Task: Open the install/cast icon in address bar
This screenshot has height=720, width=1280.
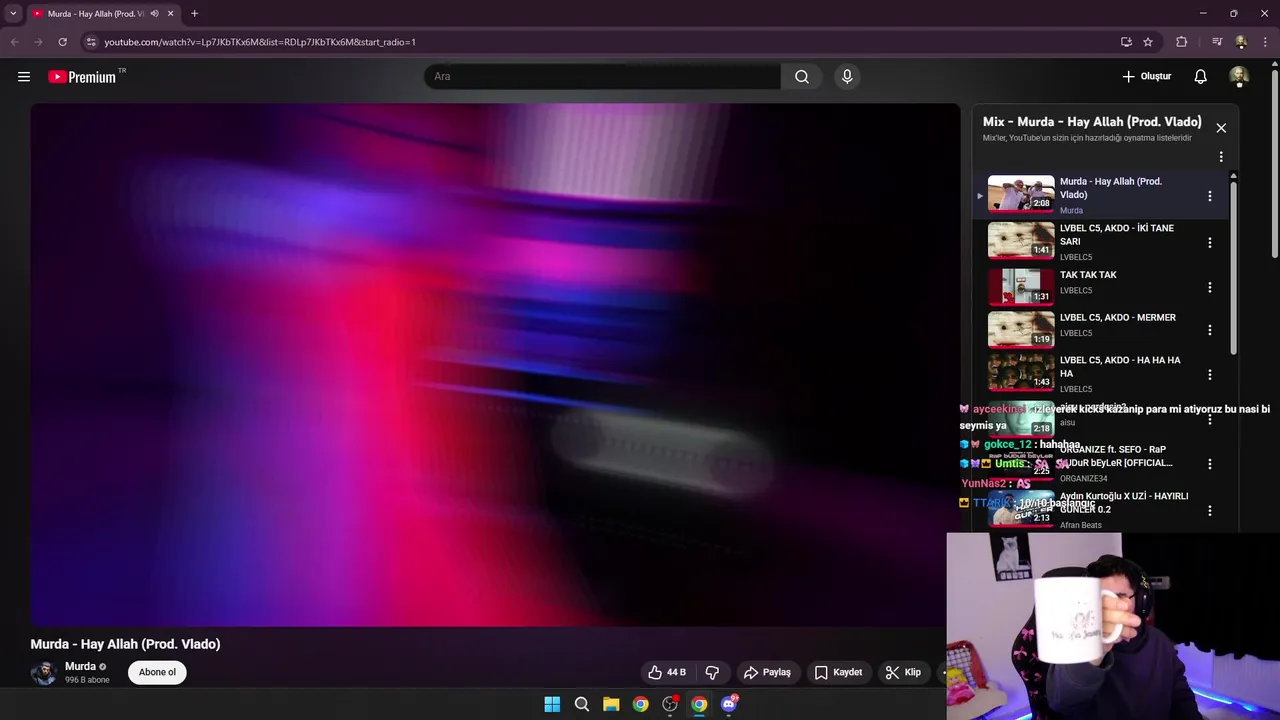Action: click(1126, 42)
